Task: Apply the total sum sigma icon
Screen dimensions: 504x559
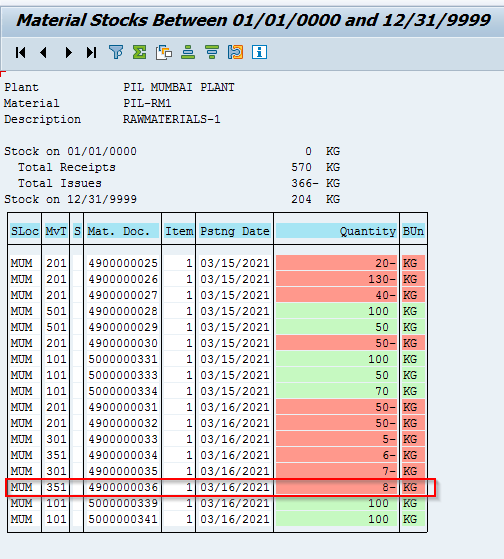Action: coord(140,52)
